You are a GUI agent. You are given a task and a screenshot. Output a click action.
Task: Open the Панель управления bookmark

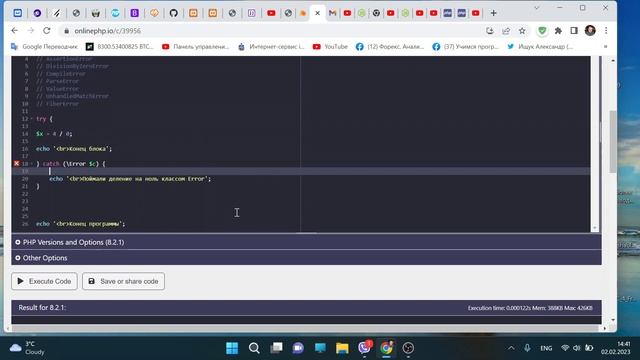click(x=195, y=47)
